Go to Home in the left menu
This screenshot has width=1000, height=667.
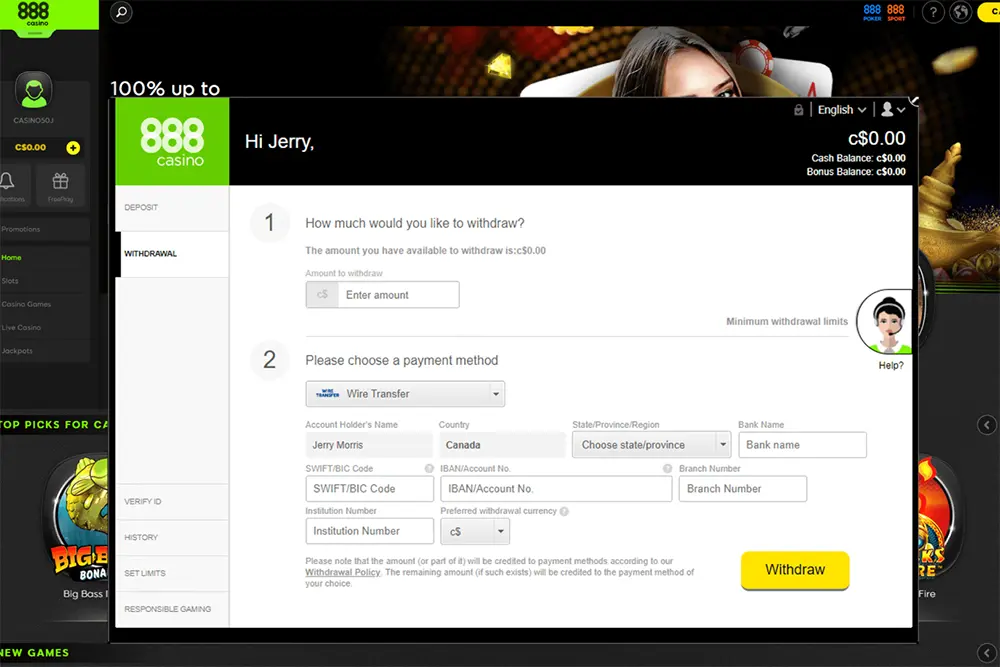click(x=45, y=258)
